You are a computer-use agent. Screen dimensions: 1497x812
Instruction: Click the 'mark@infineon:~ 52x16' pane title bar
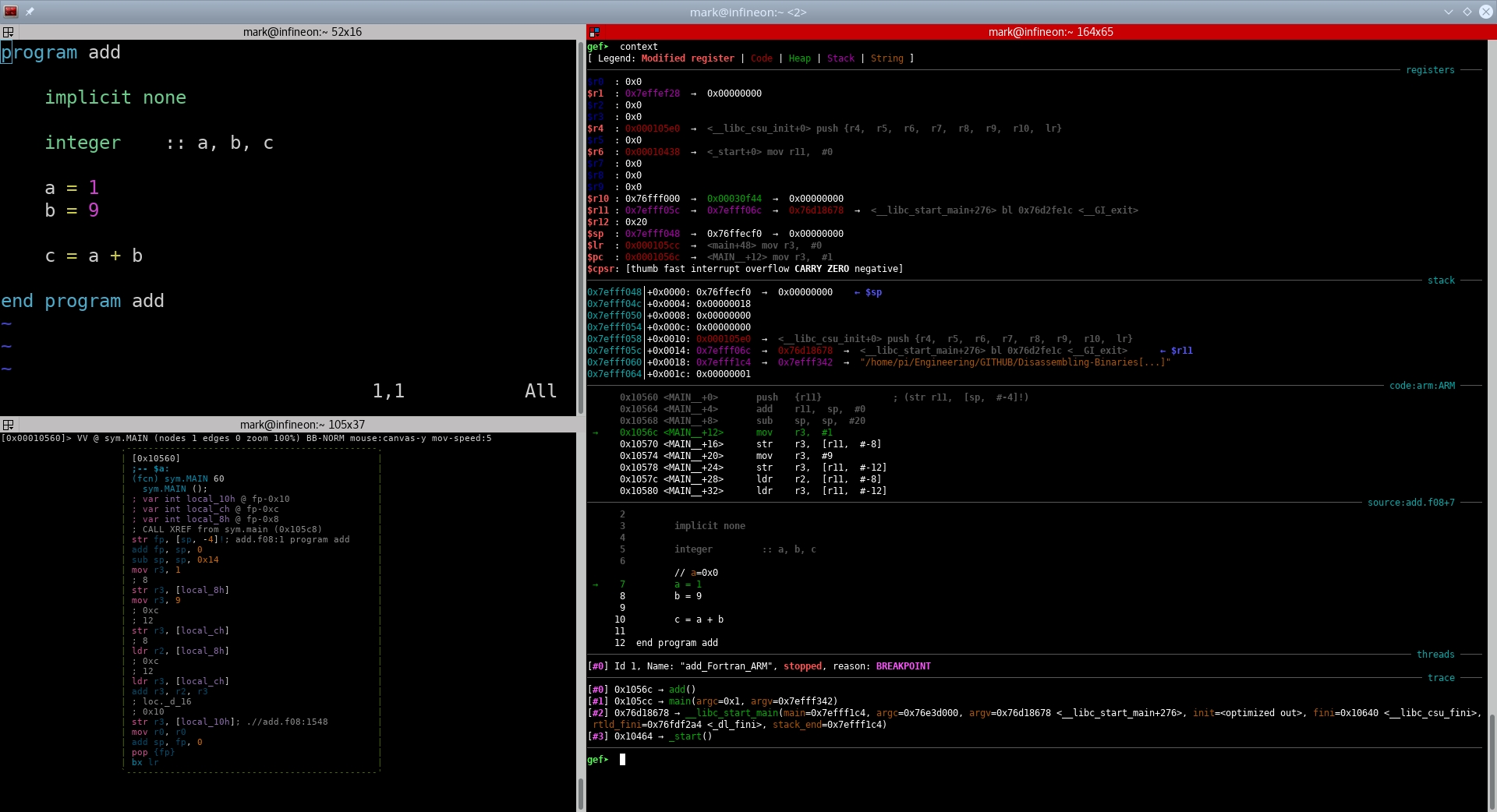click(302, 32)
